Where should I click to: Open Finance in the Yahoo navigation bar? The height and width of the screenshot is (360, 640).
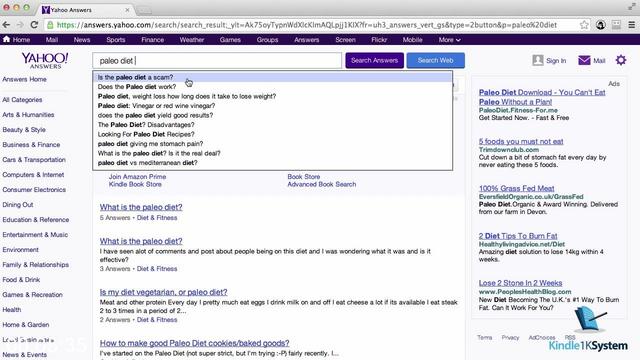[152, 40]
